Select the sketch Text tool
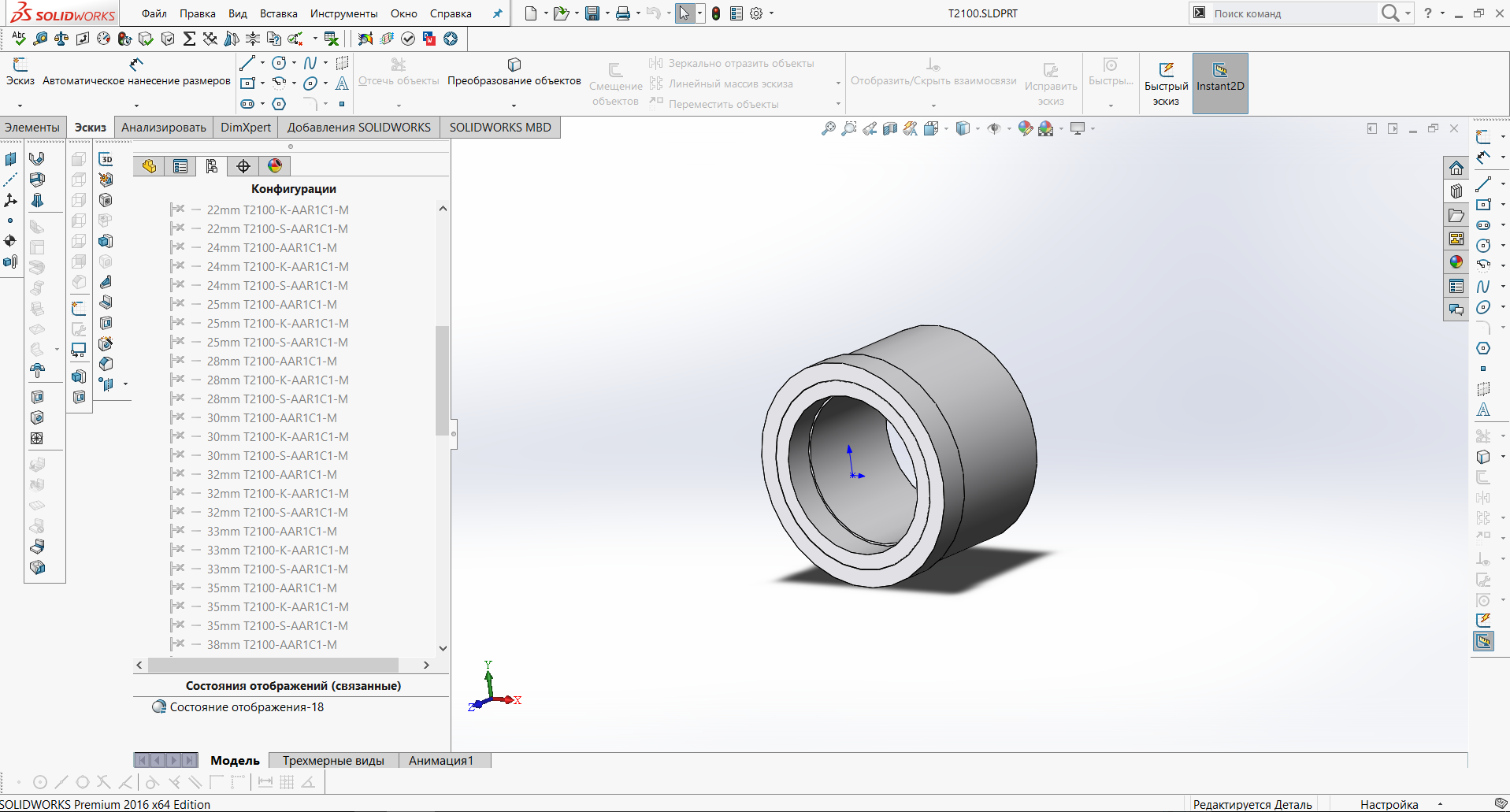1510x812 pixels. point(342,83)
